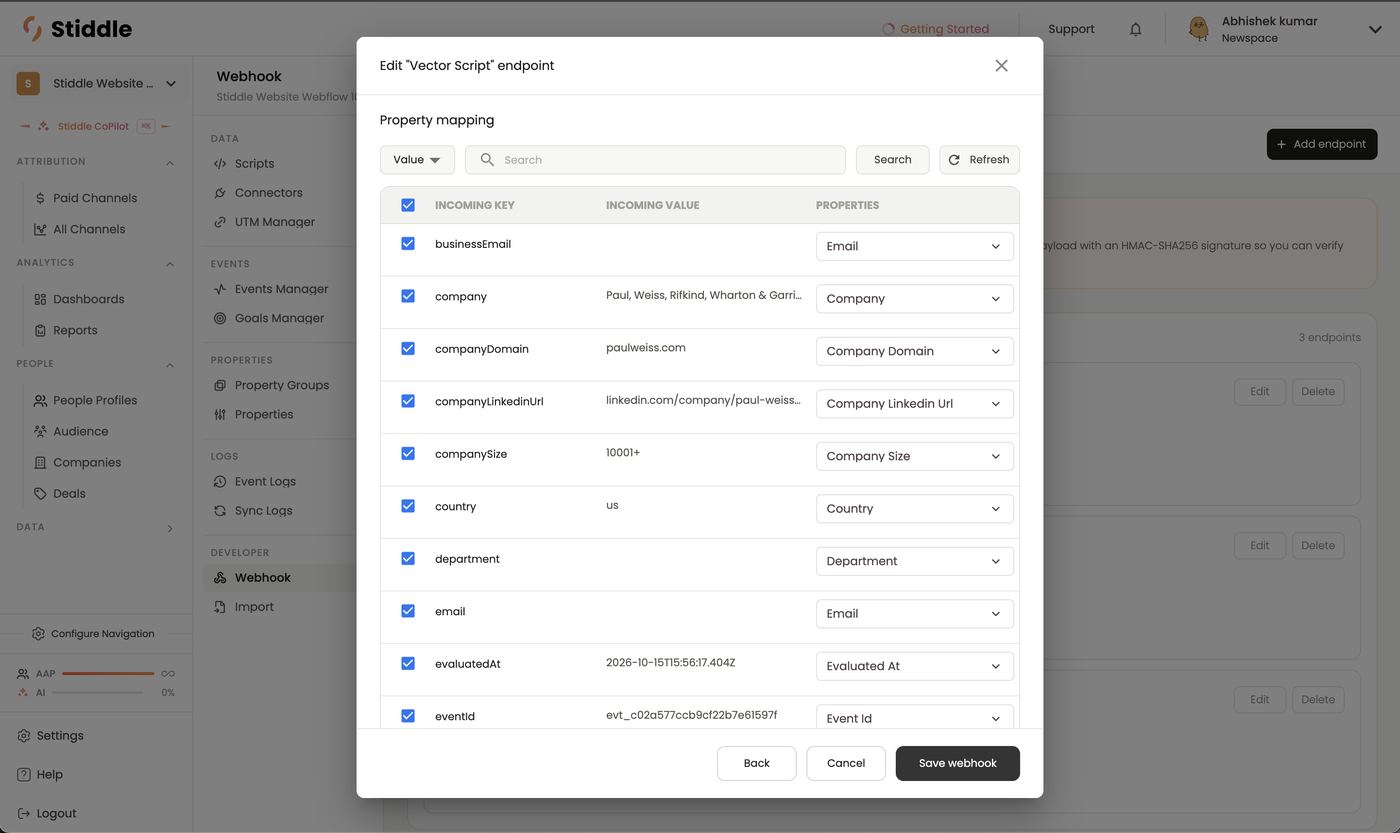Viewport: 1400px width, 833px height.
Task: Click the Settings gear icon
Action: 24,736
